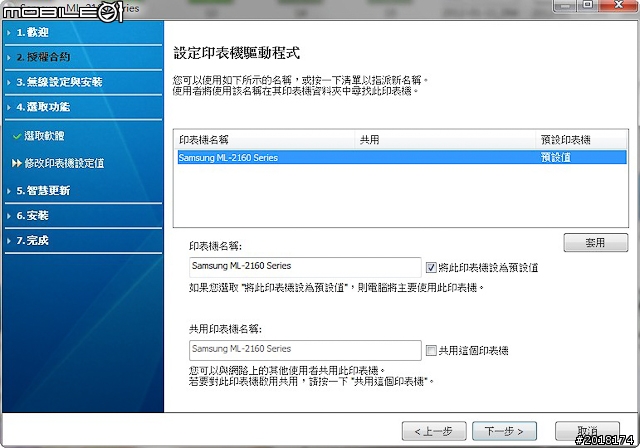Open step 2. 授權合約
640x448 pixels.
click(43, 57)
